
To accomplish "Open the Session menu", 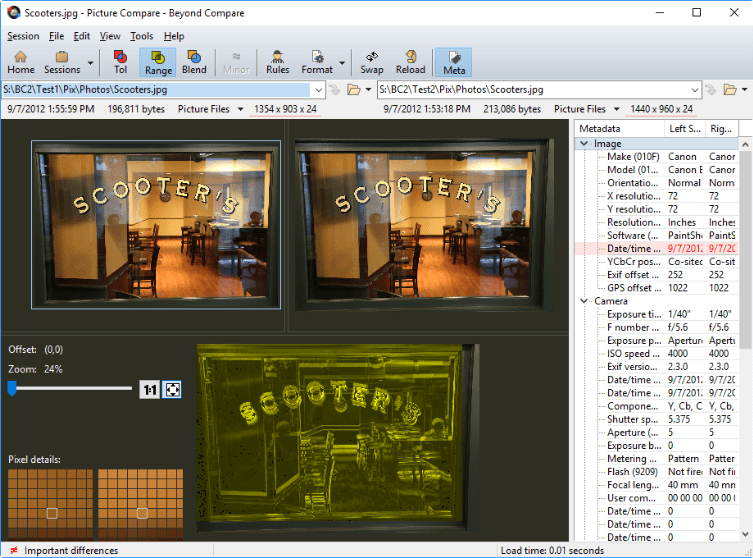I will (x=23, y=36).
